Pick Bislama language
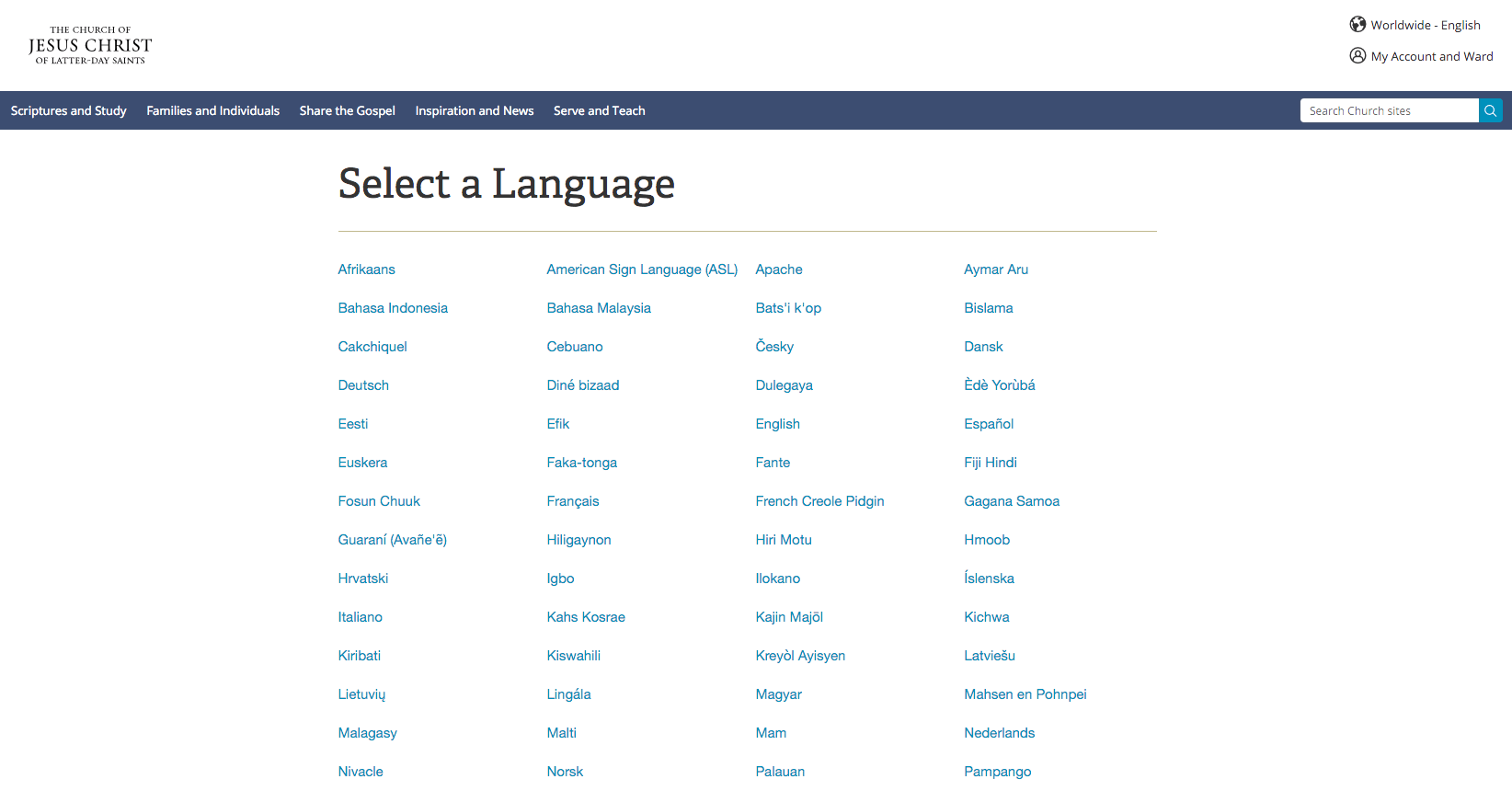The width and height of the screenshot is (1512, 802). tap(989, 308)
